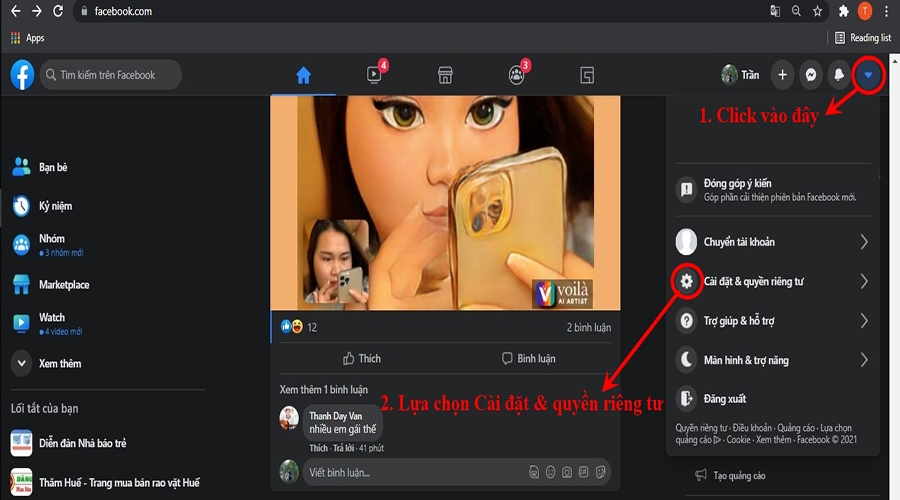Click the logout door icon
The image size is (900, 500).
click(686, 398)
